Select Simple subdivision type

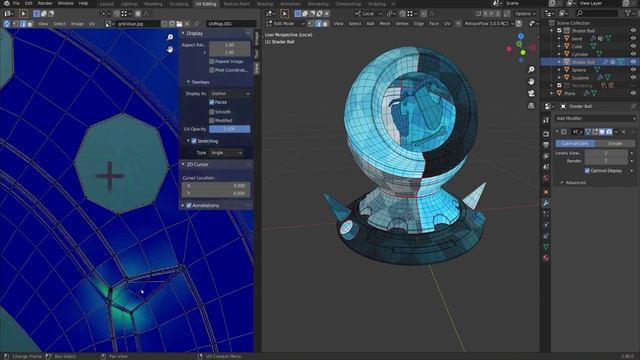tap(615, 144)
